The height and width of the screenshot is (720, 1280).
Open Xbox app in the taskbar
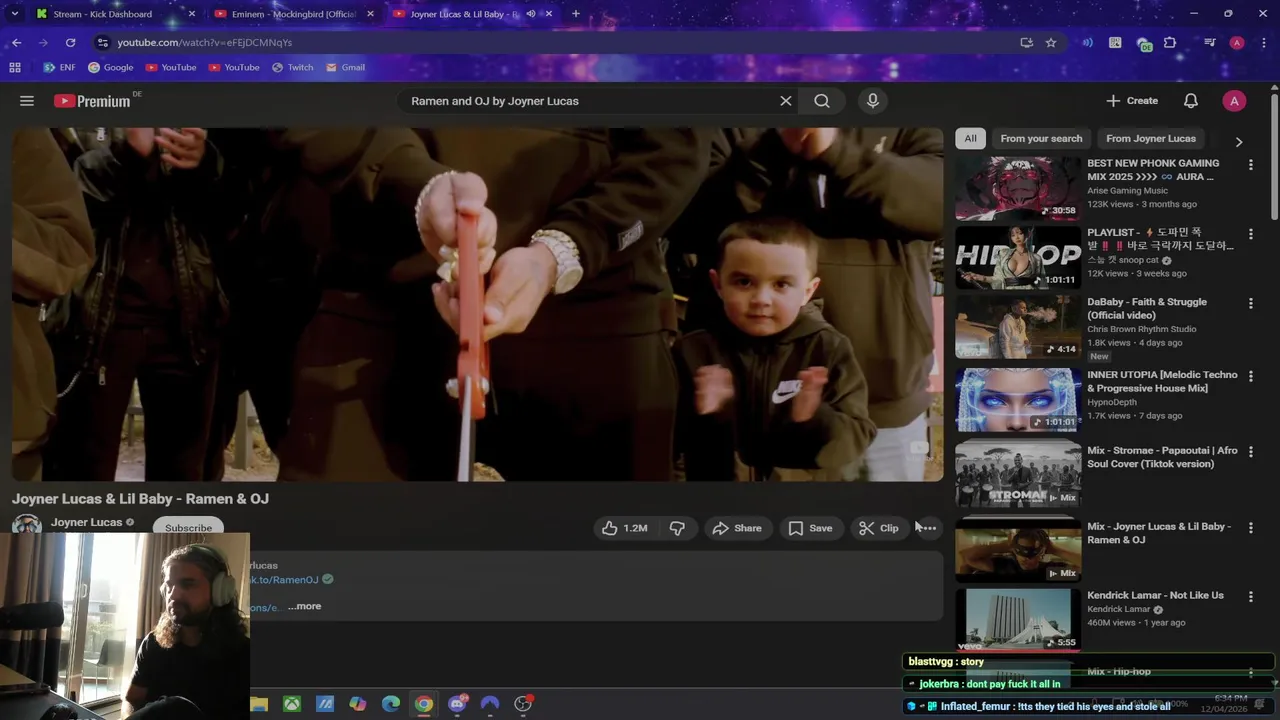point(292,704)
